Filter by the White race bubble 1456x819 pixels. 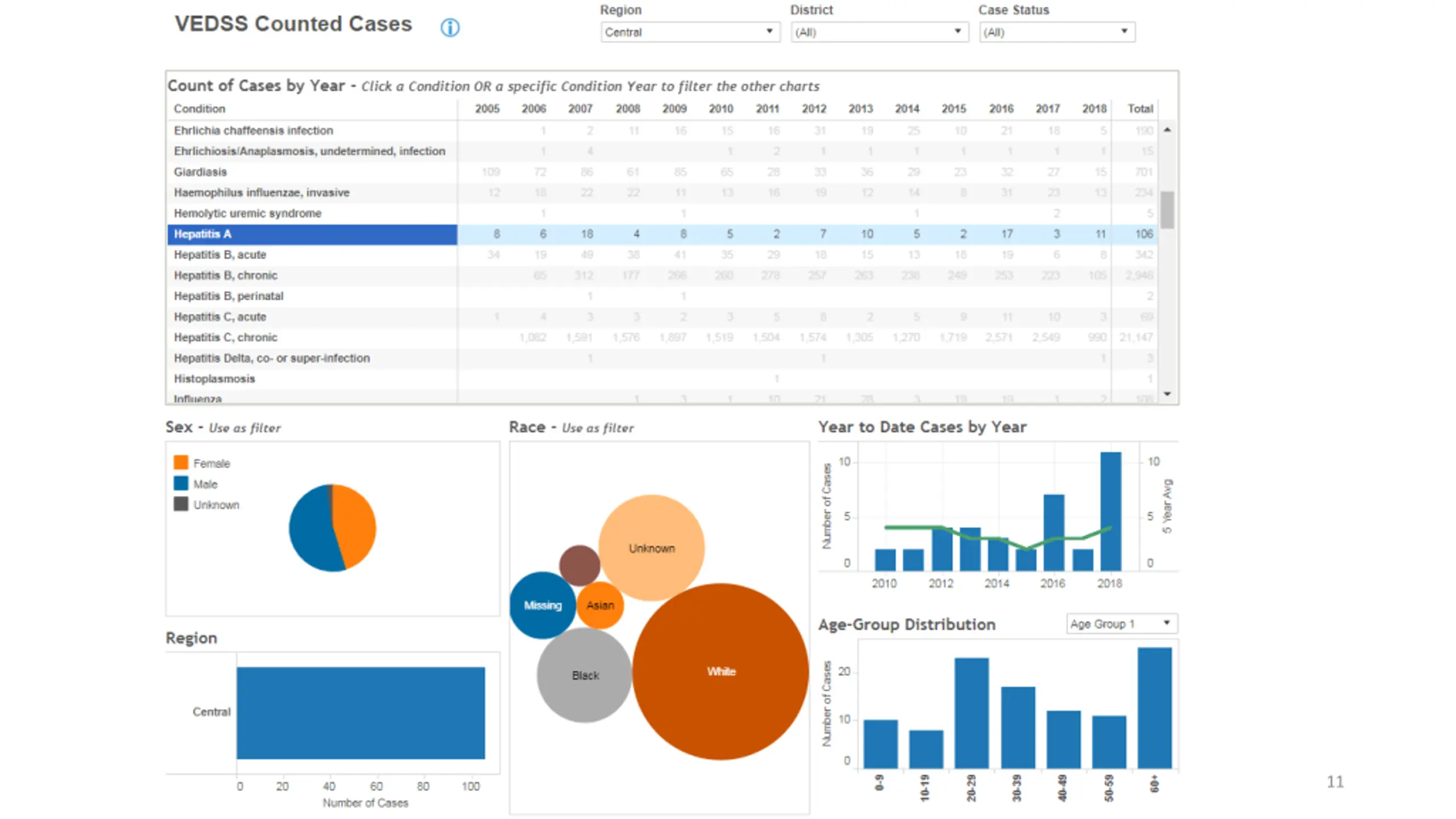click(721, 671)
